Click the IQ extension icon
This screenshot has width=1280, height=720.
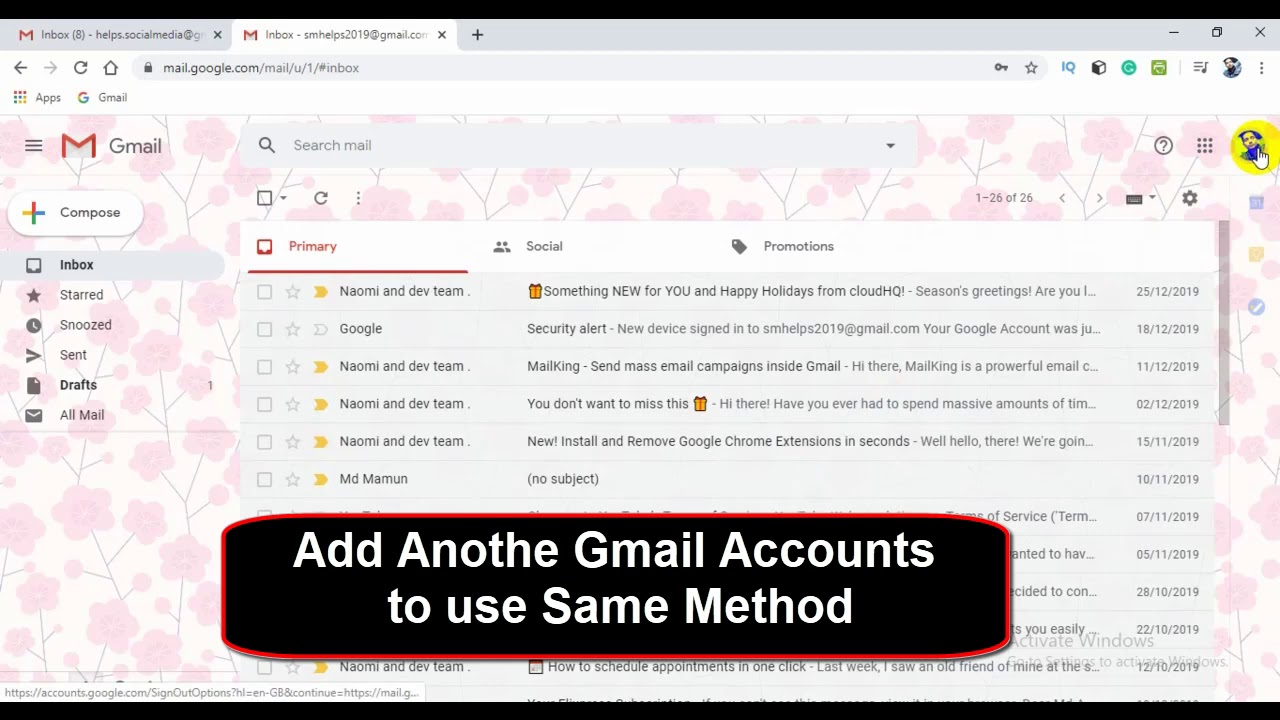coord(1068,68)
